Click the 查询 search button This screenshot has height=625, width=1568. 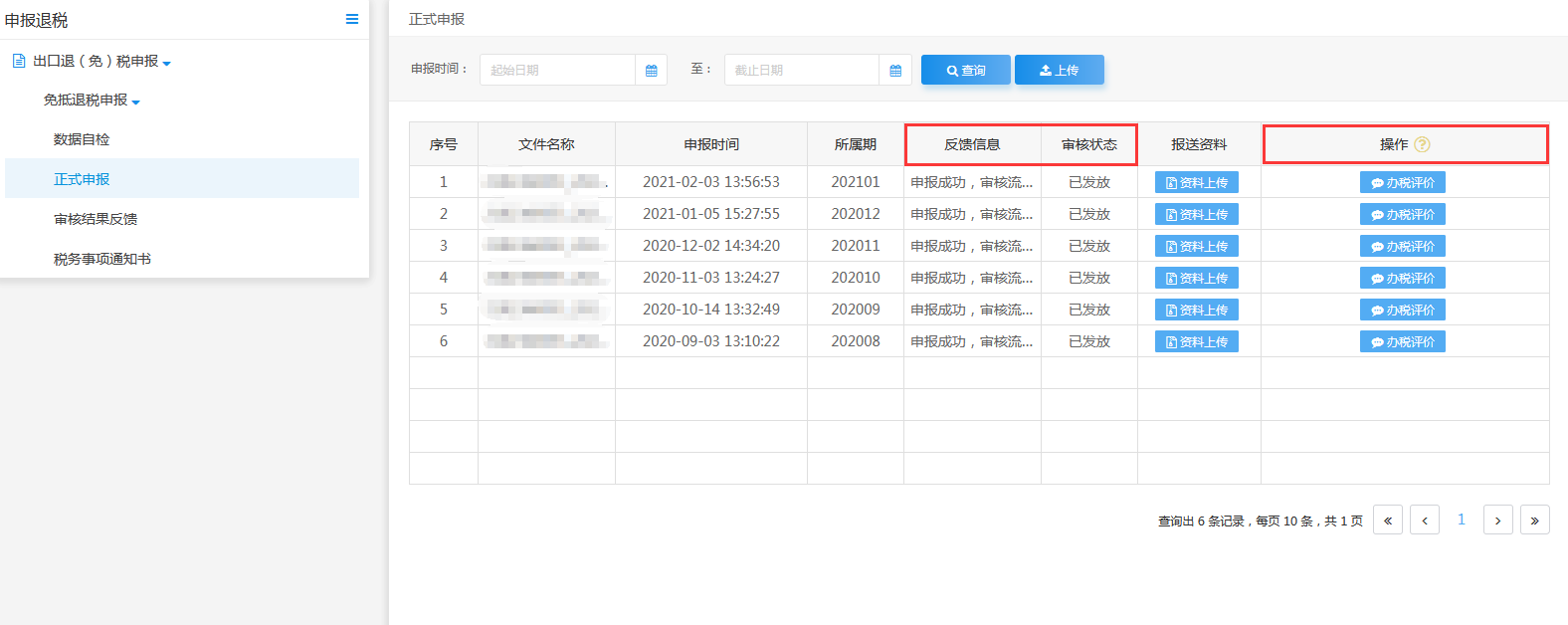pyautogui.click(x=966, y=70)
